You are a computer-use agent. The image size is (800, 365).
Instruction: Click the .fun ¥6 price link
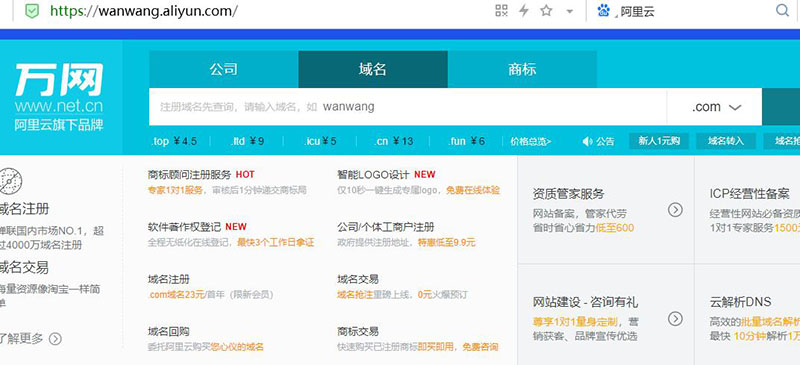tap(466, 141)
